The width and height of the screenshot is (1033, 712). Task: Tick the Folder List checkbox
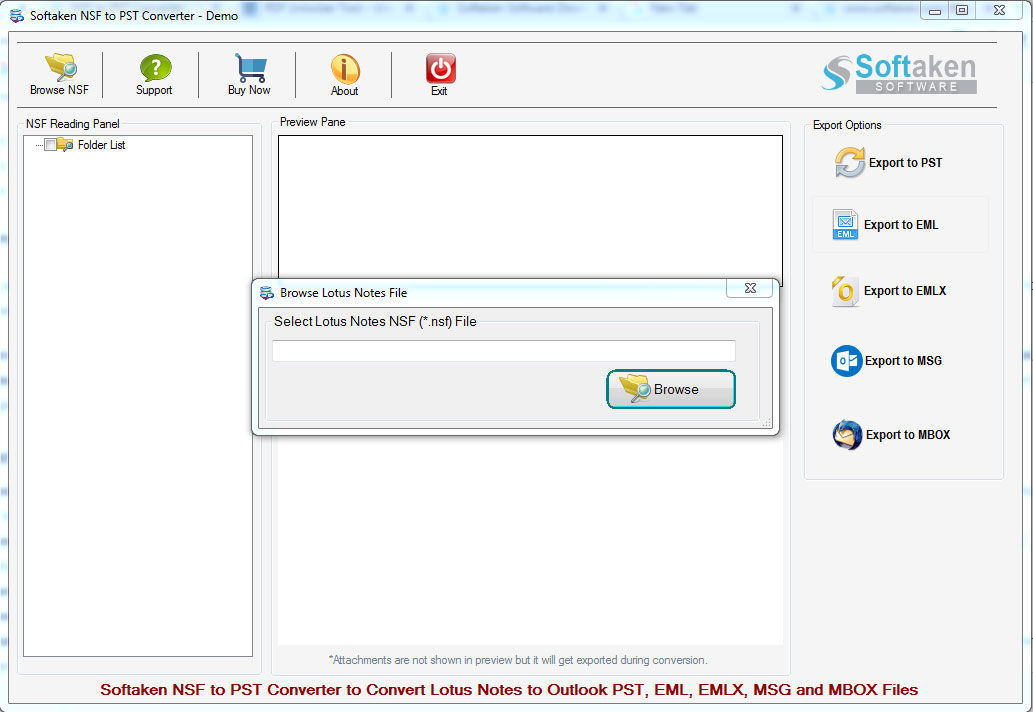pyautogui.click(x=50, y=145)
